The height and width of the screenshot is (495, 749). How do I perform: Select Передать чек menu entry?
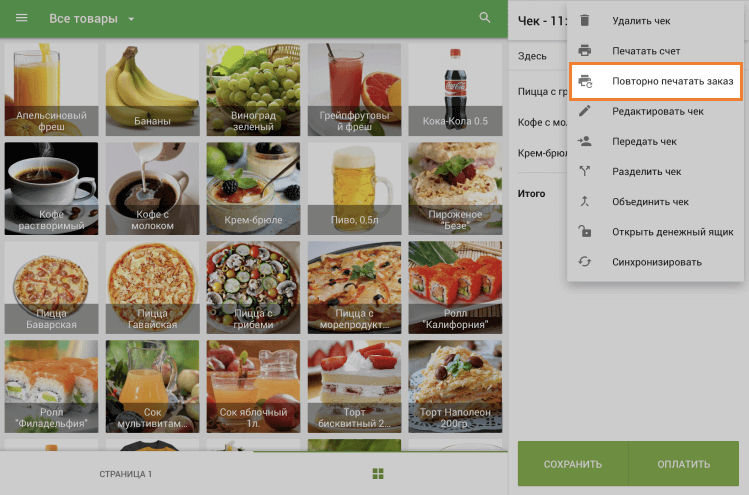pos(644,141)
